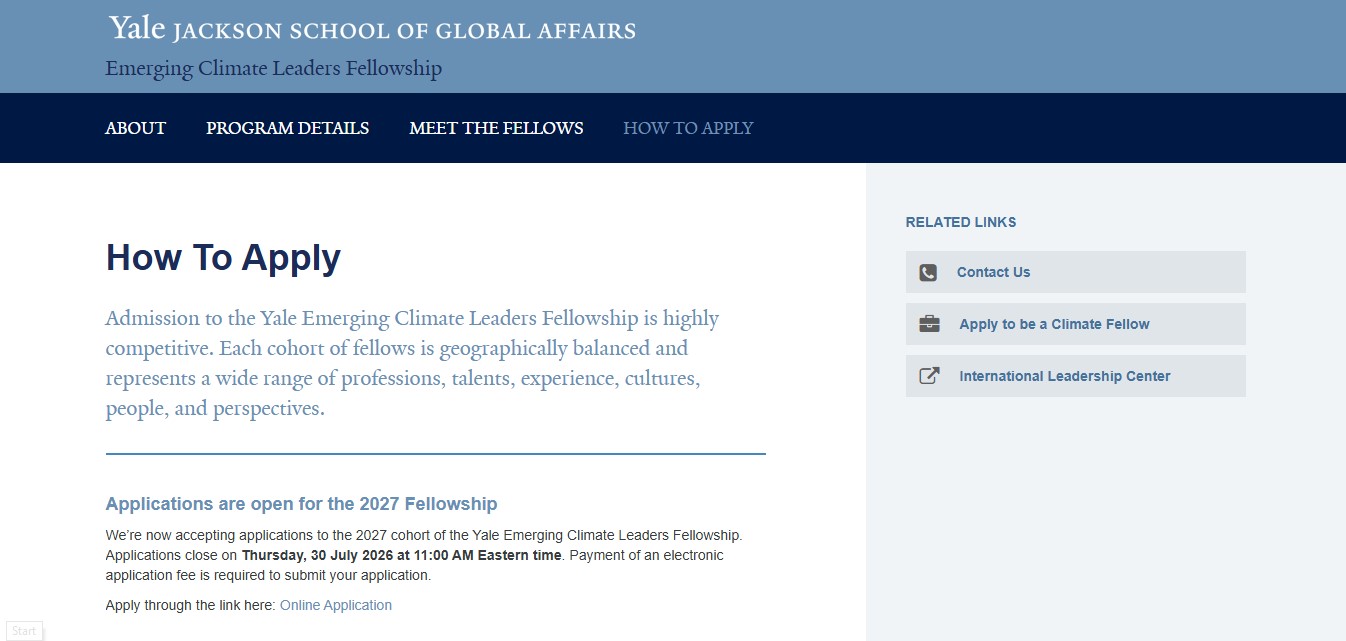The width and height of the screenshot is (1346, 641).
Task: Open the Online Application link
Action: (336, 605)
